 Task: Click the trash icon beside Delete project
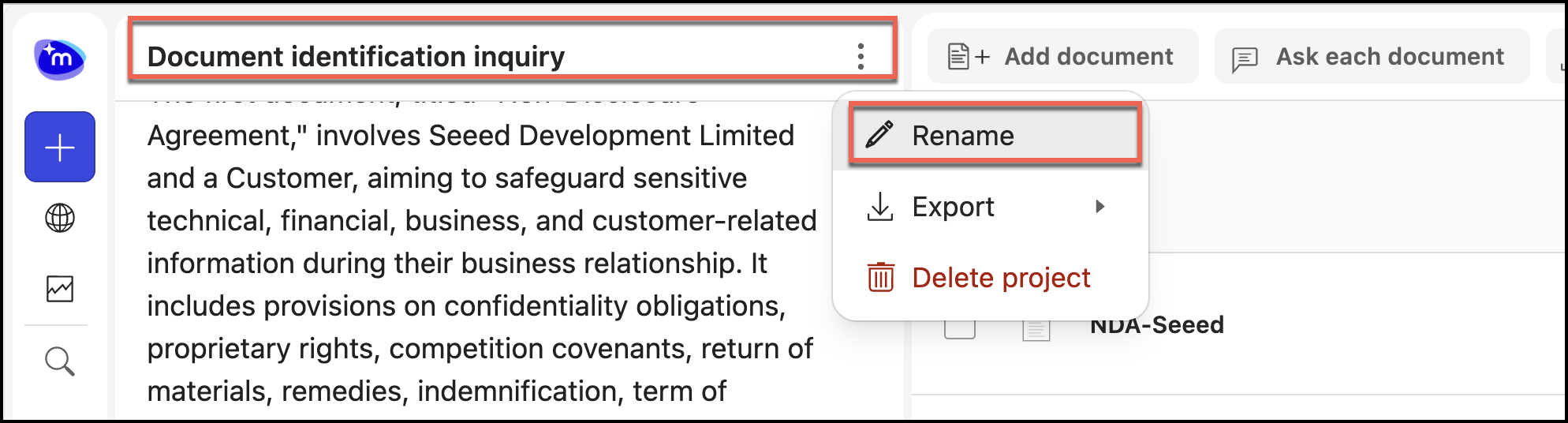[880, 278]
